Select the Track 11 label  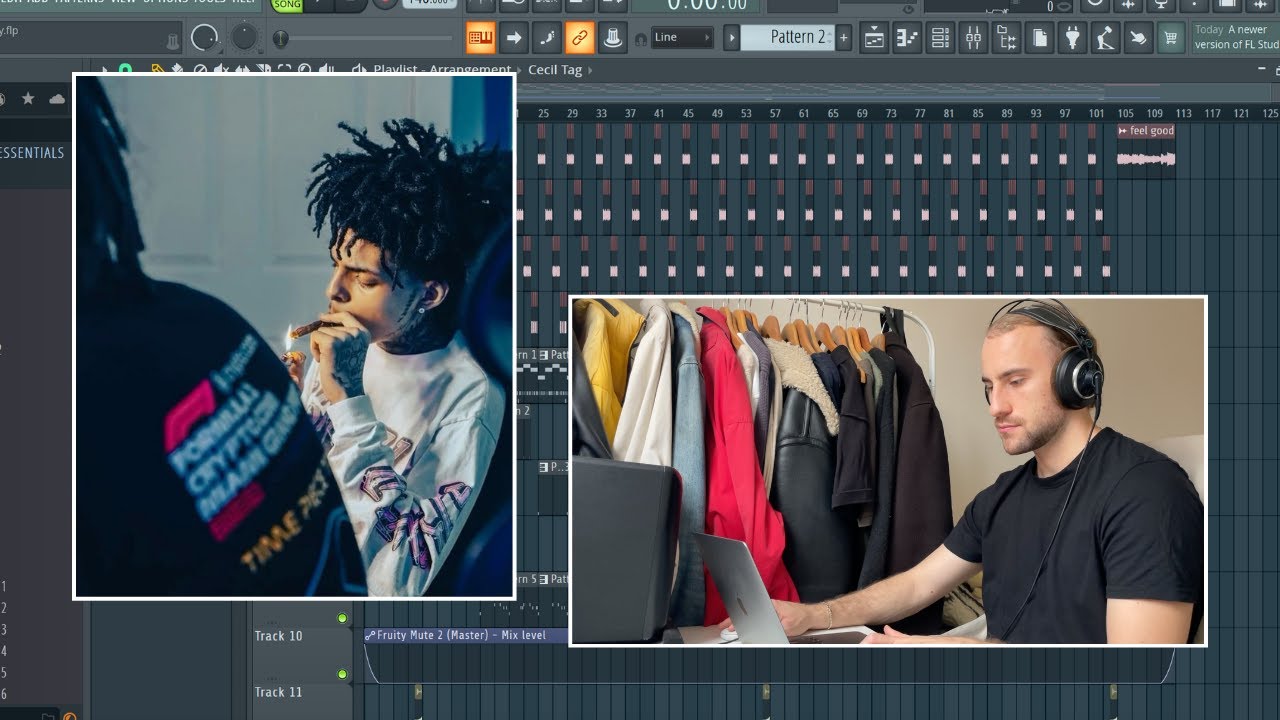(x=278, y=692)
